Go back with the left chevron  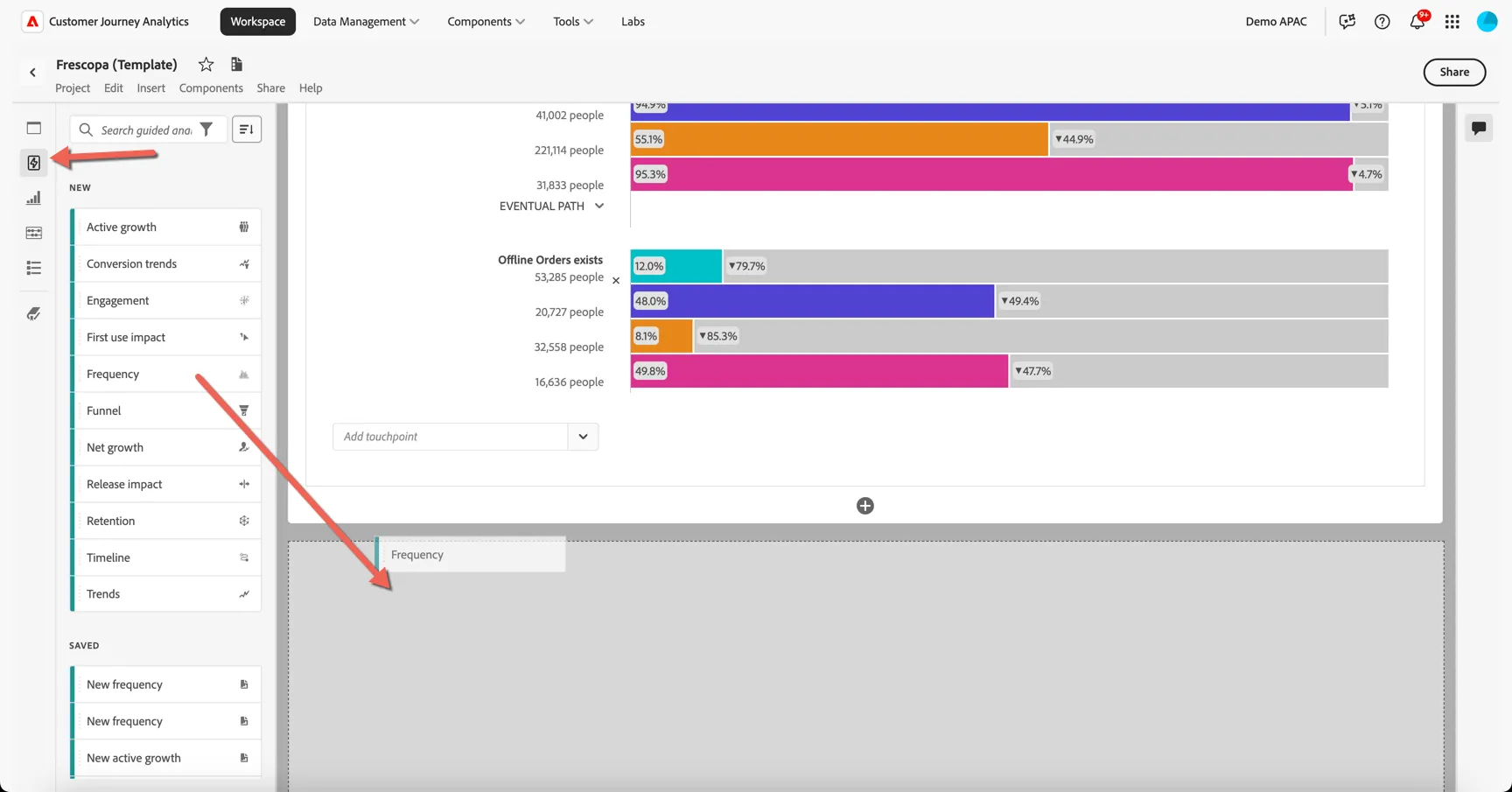click(32, 73)
